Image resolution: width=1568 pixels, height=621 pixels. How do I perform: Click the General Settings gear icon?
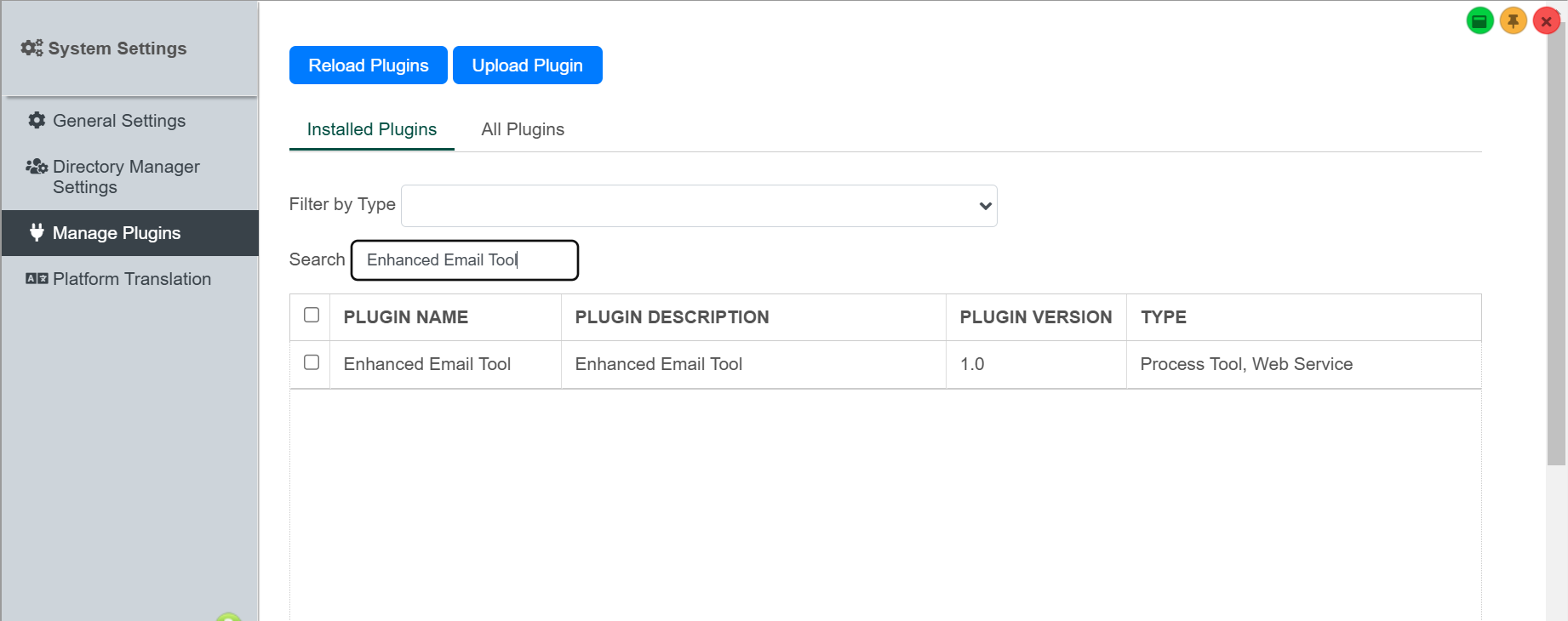(37, 121)
